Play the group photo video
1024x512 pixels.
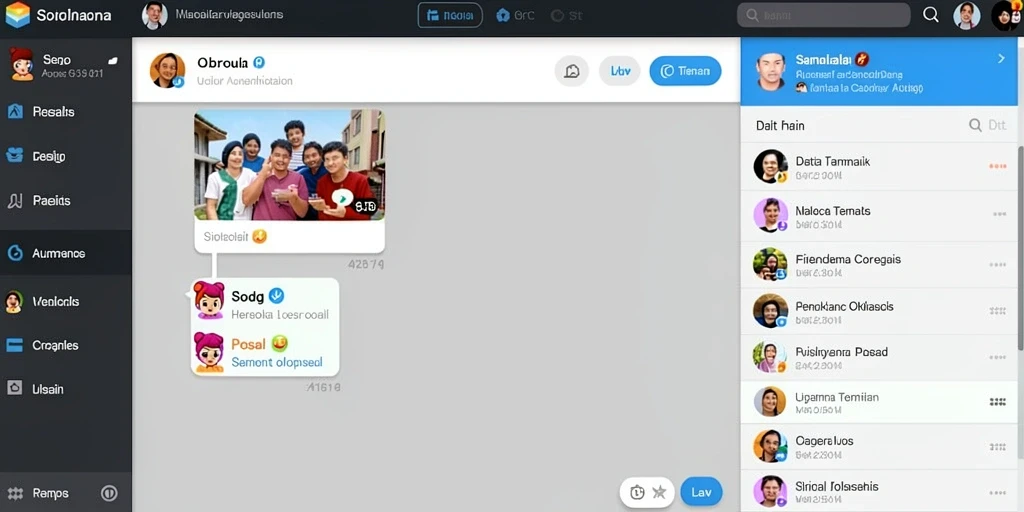(x=342, y=197)
